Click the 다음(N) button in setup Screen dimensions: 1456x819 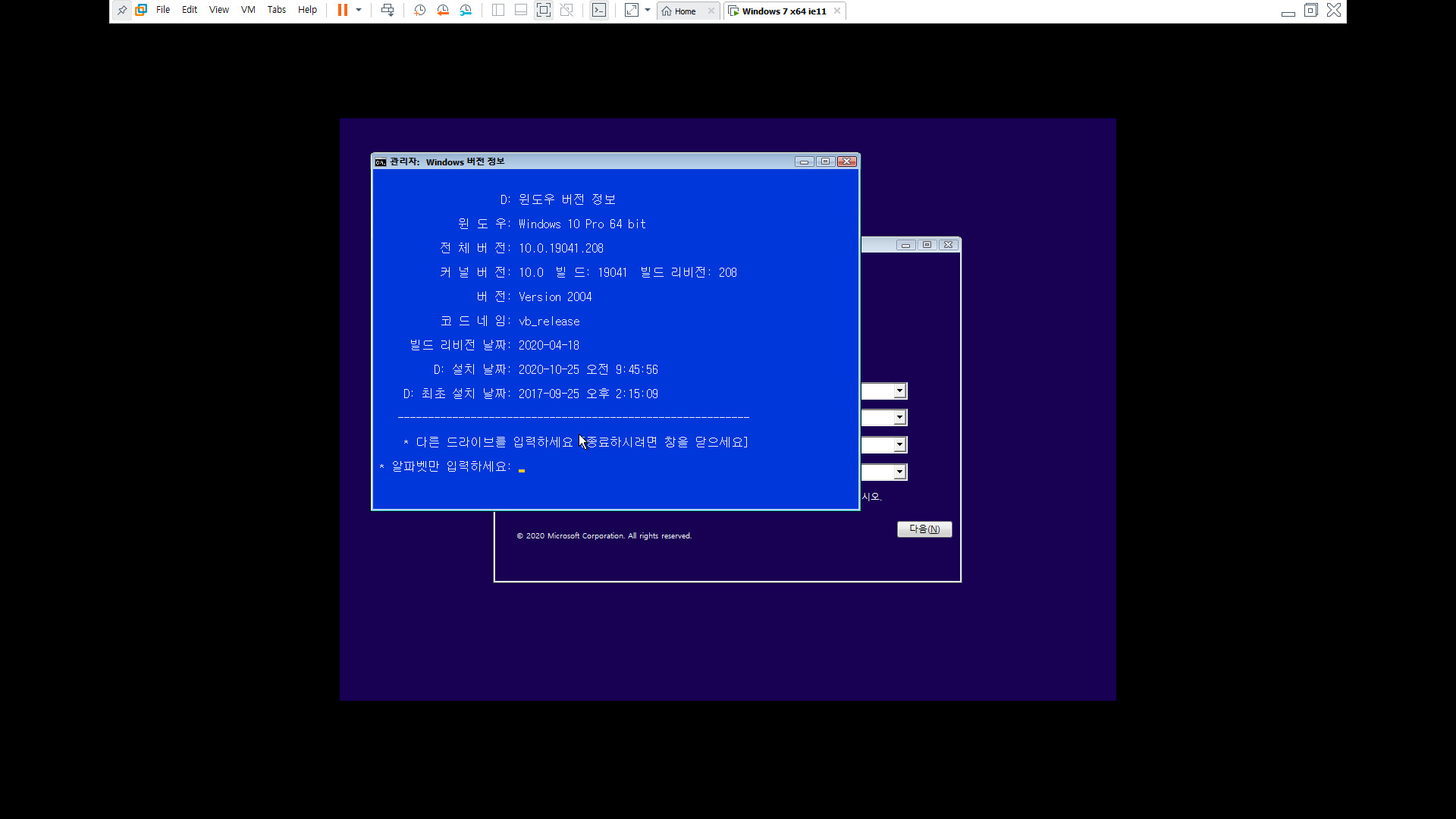click(924, 529)
